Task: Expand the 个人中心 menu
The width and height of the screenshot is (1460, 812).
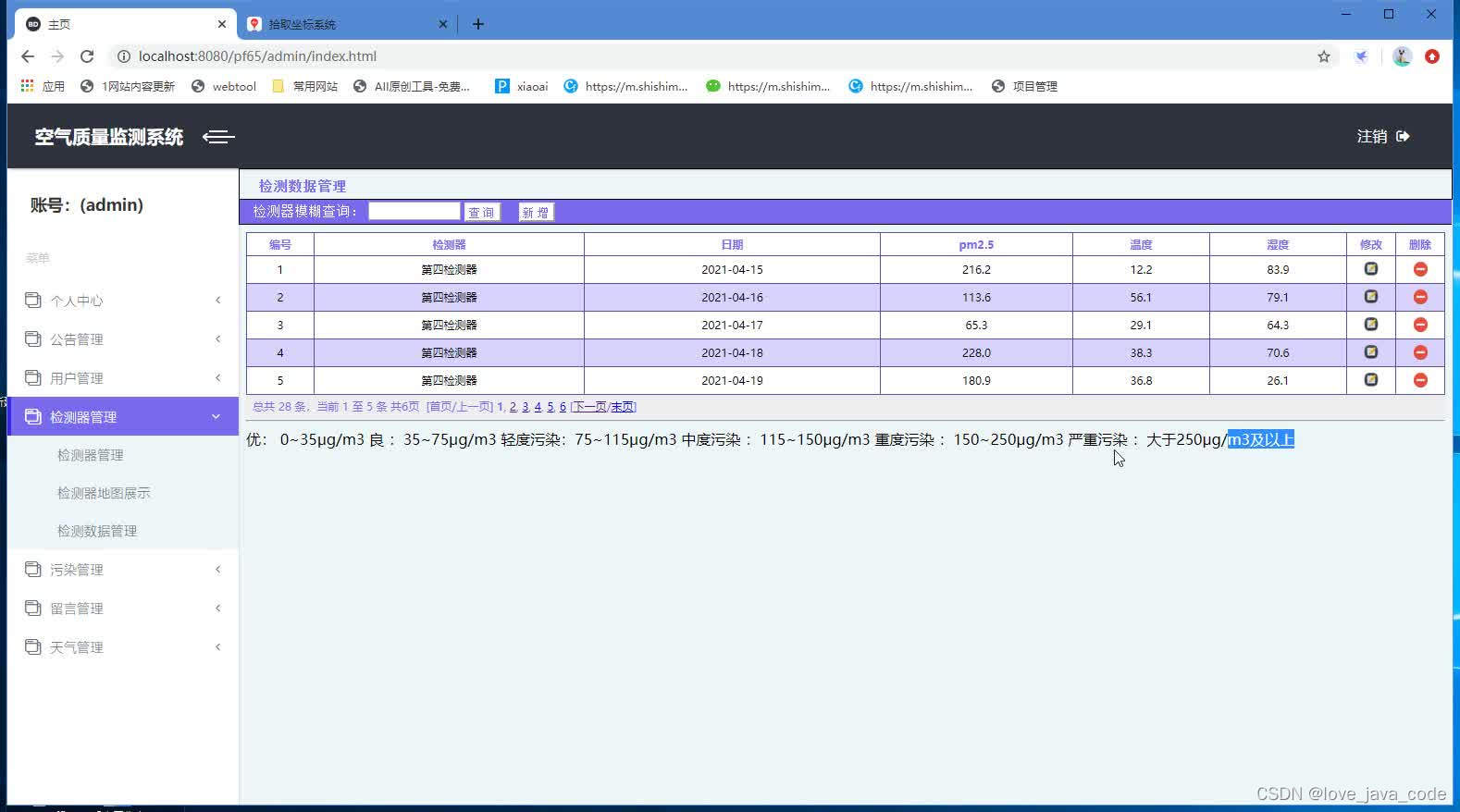Action: coord(123,301)
